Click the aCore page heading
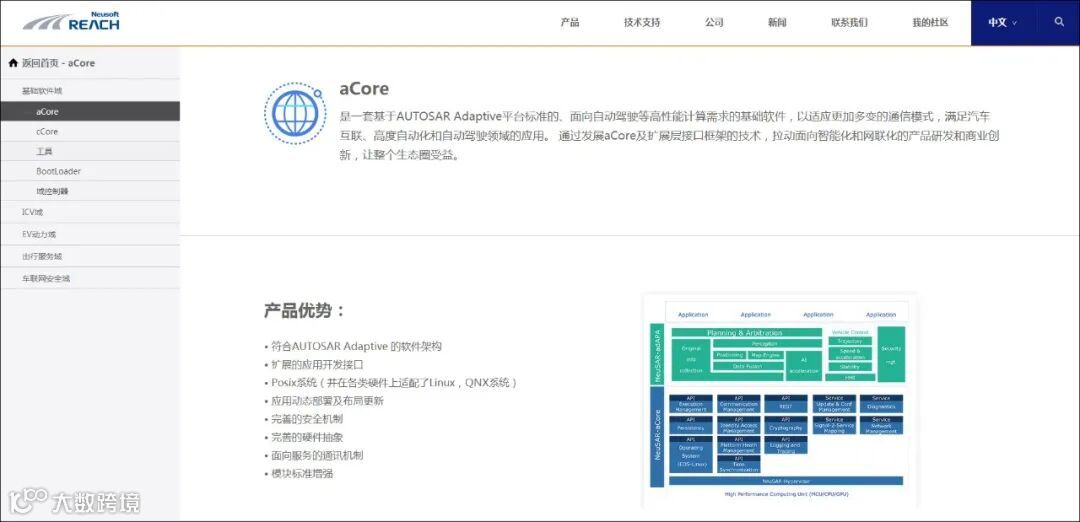The height and width of the screenshot is (522, 1080). click(364, 88)
